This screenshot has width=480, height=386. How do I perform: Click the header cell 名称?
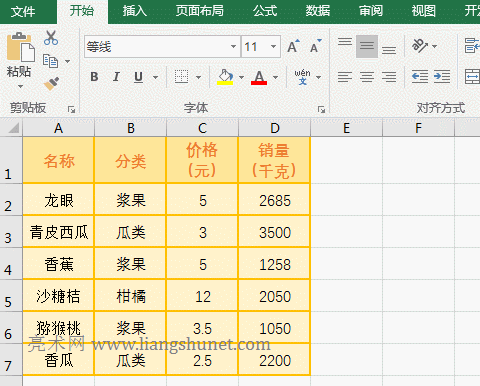(58, 160)
